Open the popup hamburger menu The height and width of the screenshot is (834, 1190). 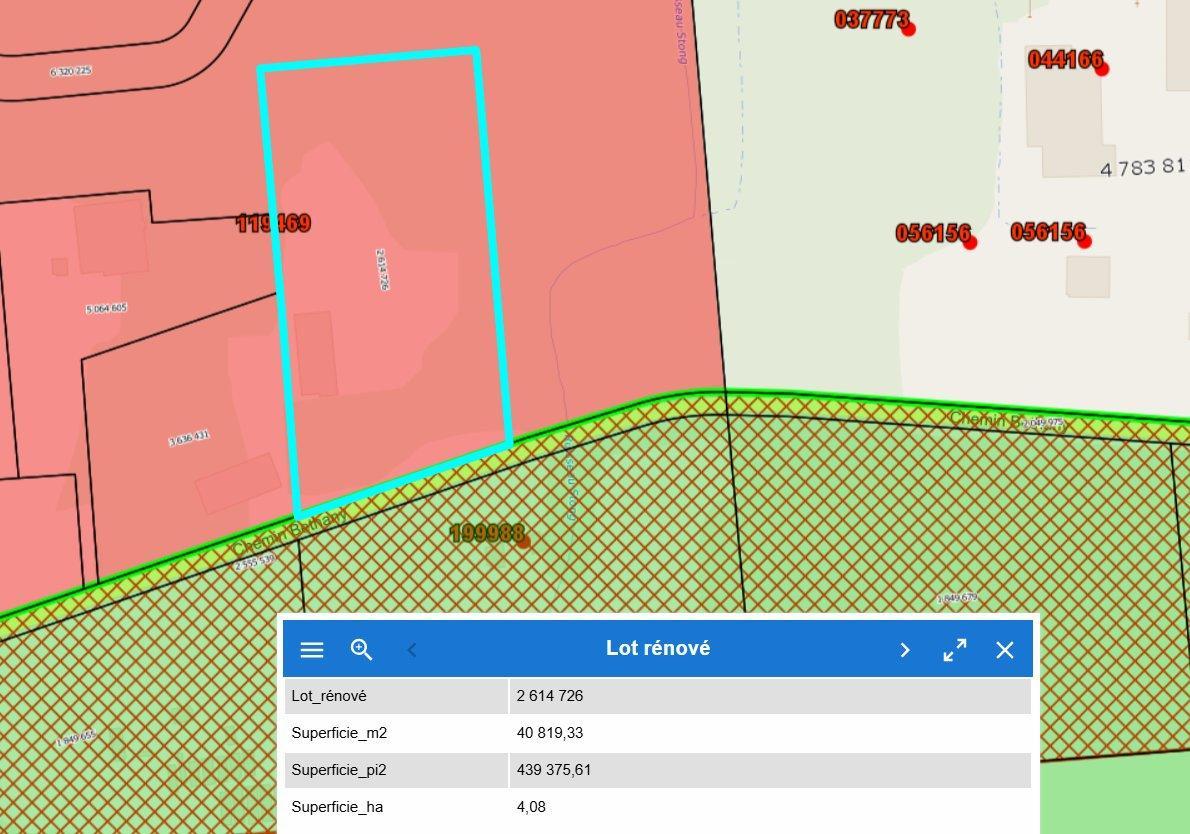(x=312, y=650)
